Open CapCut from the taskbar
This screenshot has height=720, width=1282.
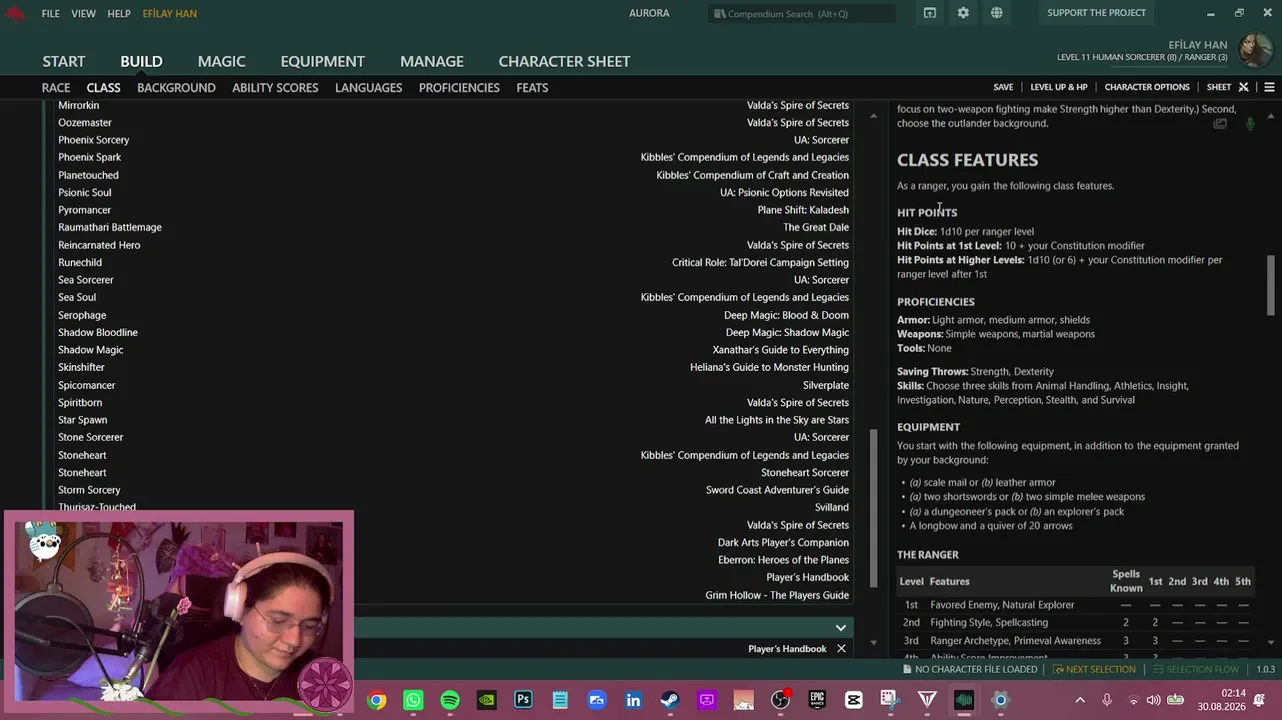pos(853,701)
